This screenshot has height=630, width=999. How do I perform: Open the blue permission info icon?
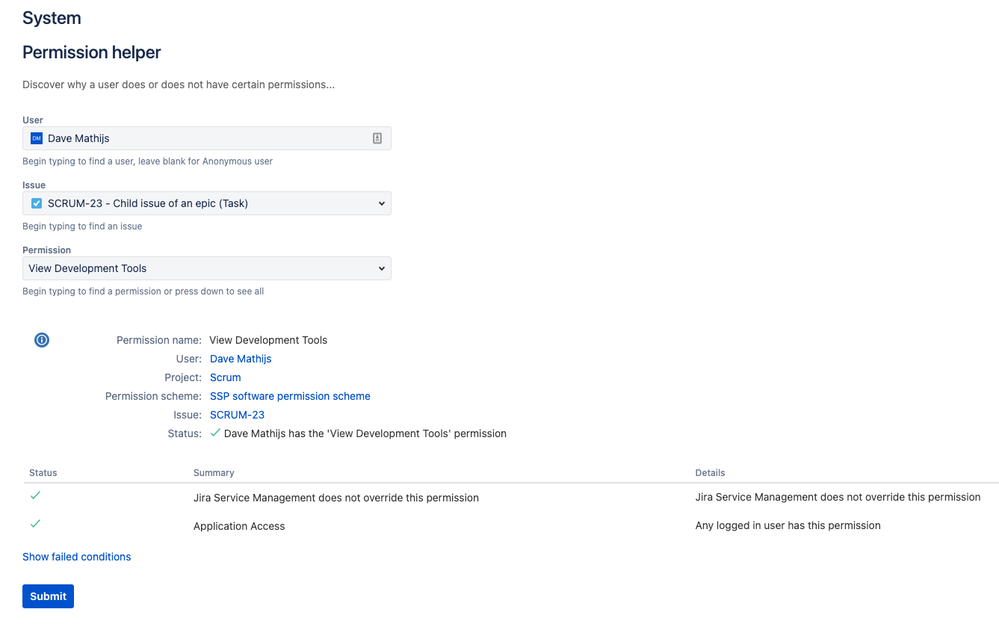pos(41,340)
